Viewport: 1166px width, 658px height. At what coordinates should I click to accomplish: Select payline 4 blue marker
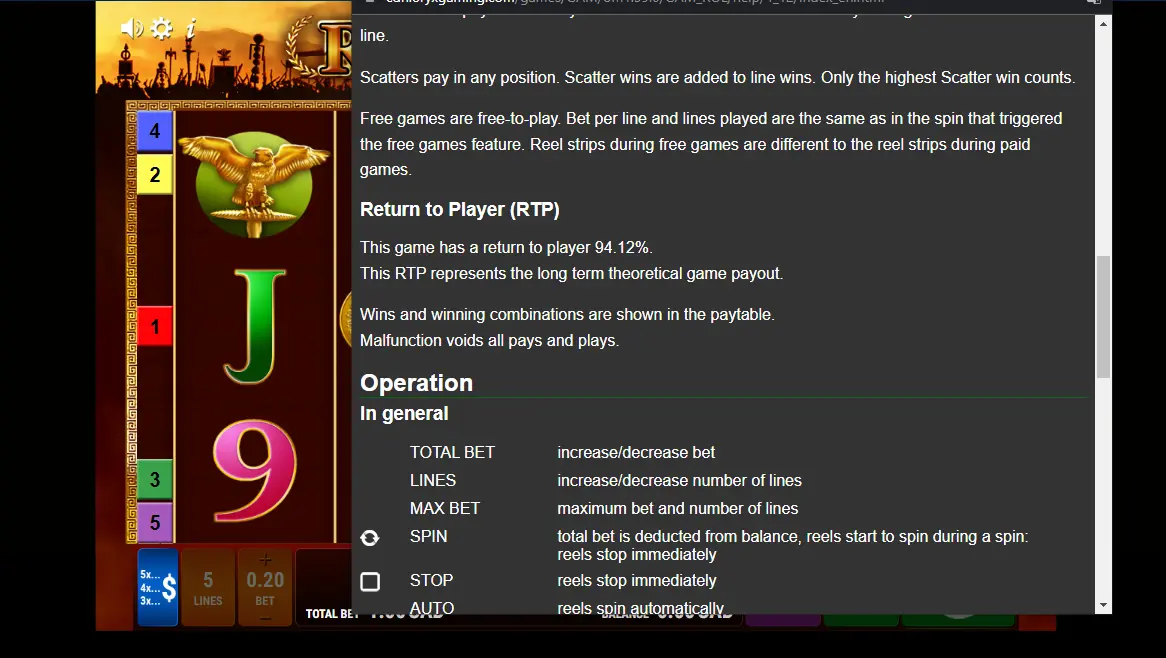(x=155, y=132)
